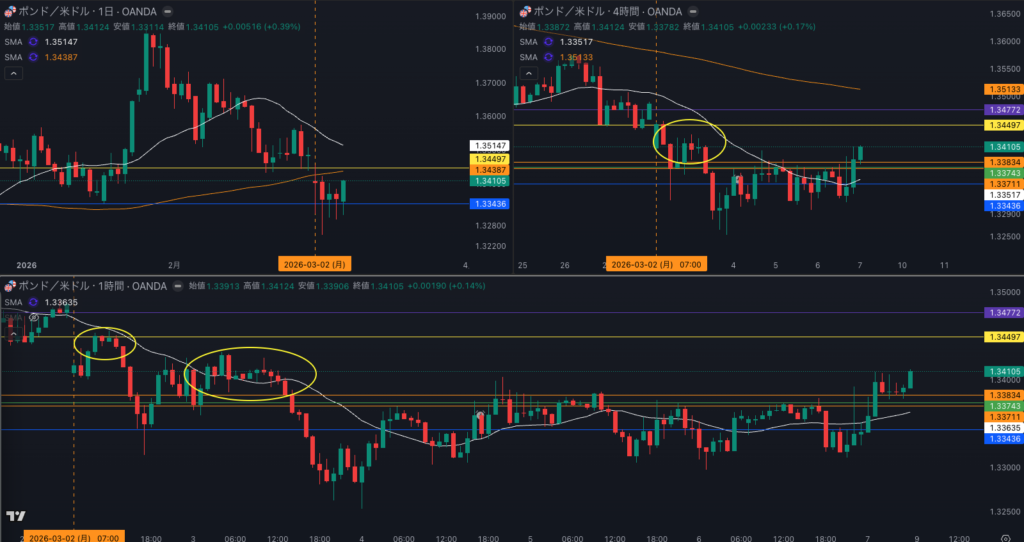Toggle the market status dot on 4-hour chart title

pos(689,11)
